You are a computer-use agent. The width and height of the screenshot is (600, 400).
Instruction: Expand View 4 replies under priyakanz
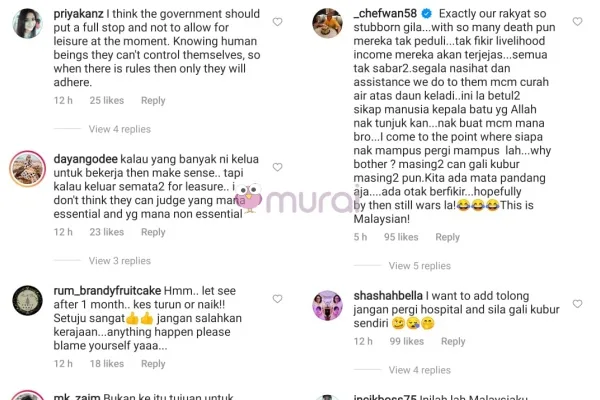pyautogui.click(x=120, y=129)
